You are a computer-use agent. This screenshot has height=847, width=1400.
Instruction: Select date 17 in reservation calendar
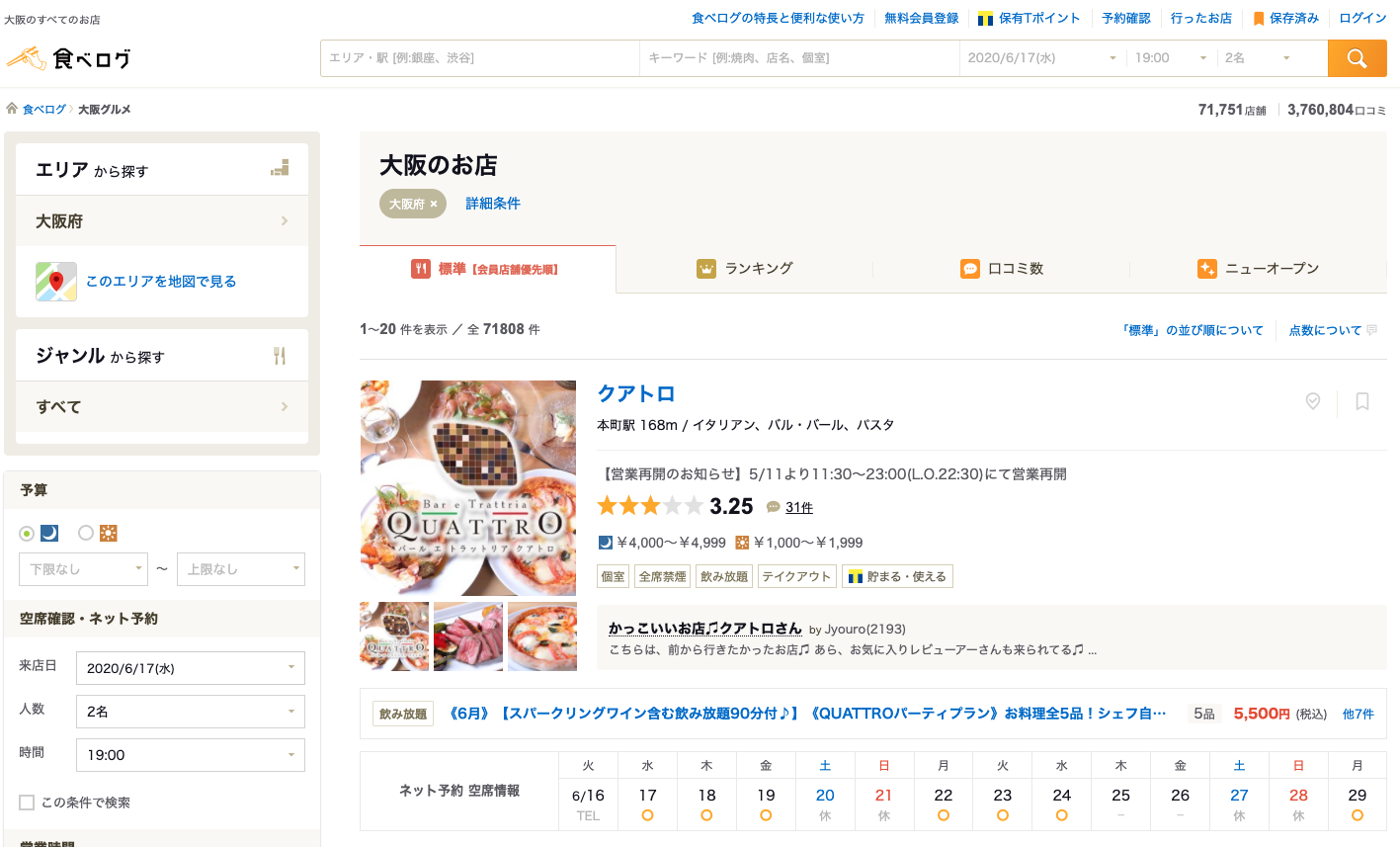pyautogui.click(x=647, y=804)
